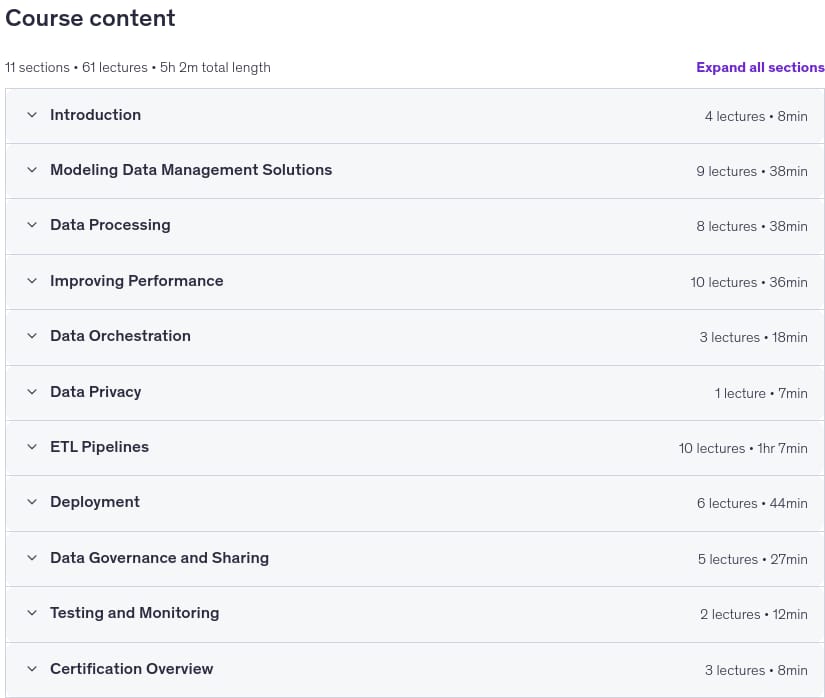Click the Improving Performance section title

click(136, 281)
